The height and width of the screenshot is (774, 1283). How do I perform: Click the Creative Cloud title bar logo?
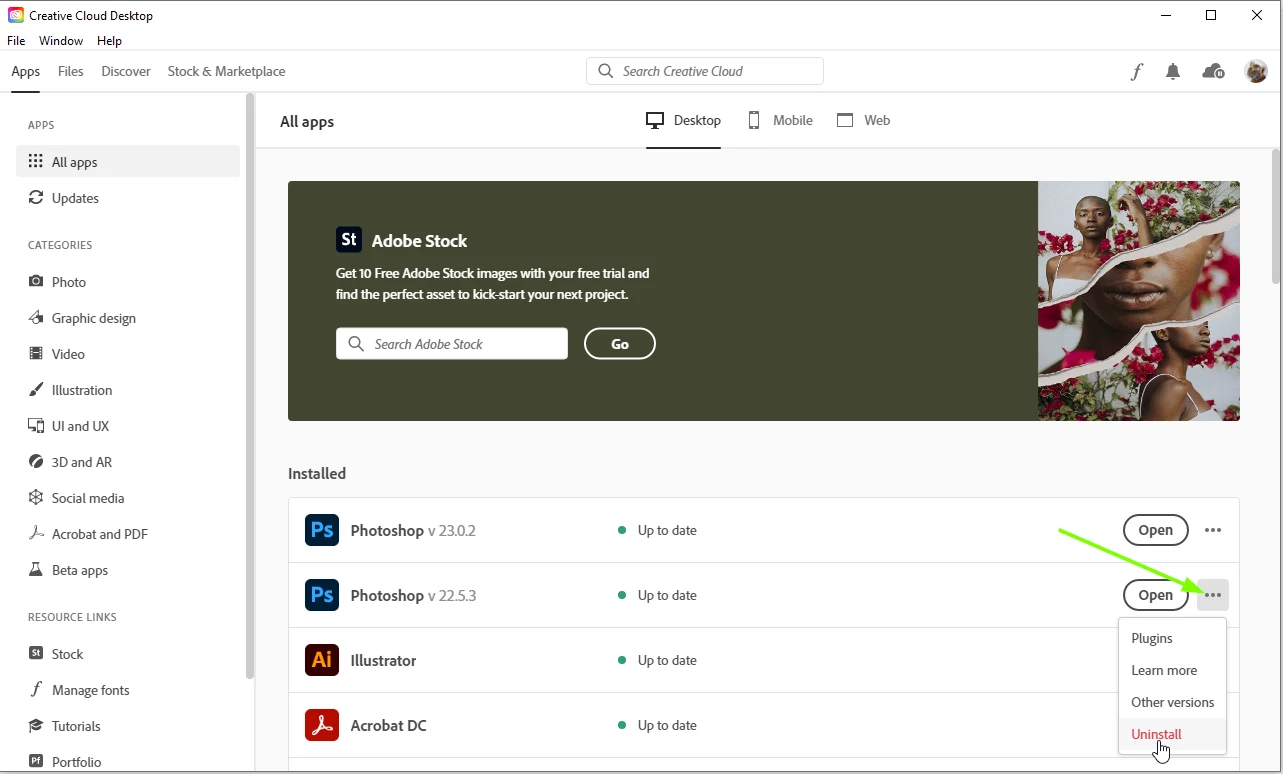pyautogui.click(x=16, y=15)
